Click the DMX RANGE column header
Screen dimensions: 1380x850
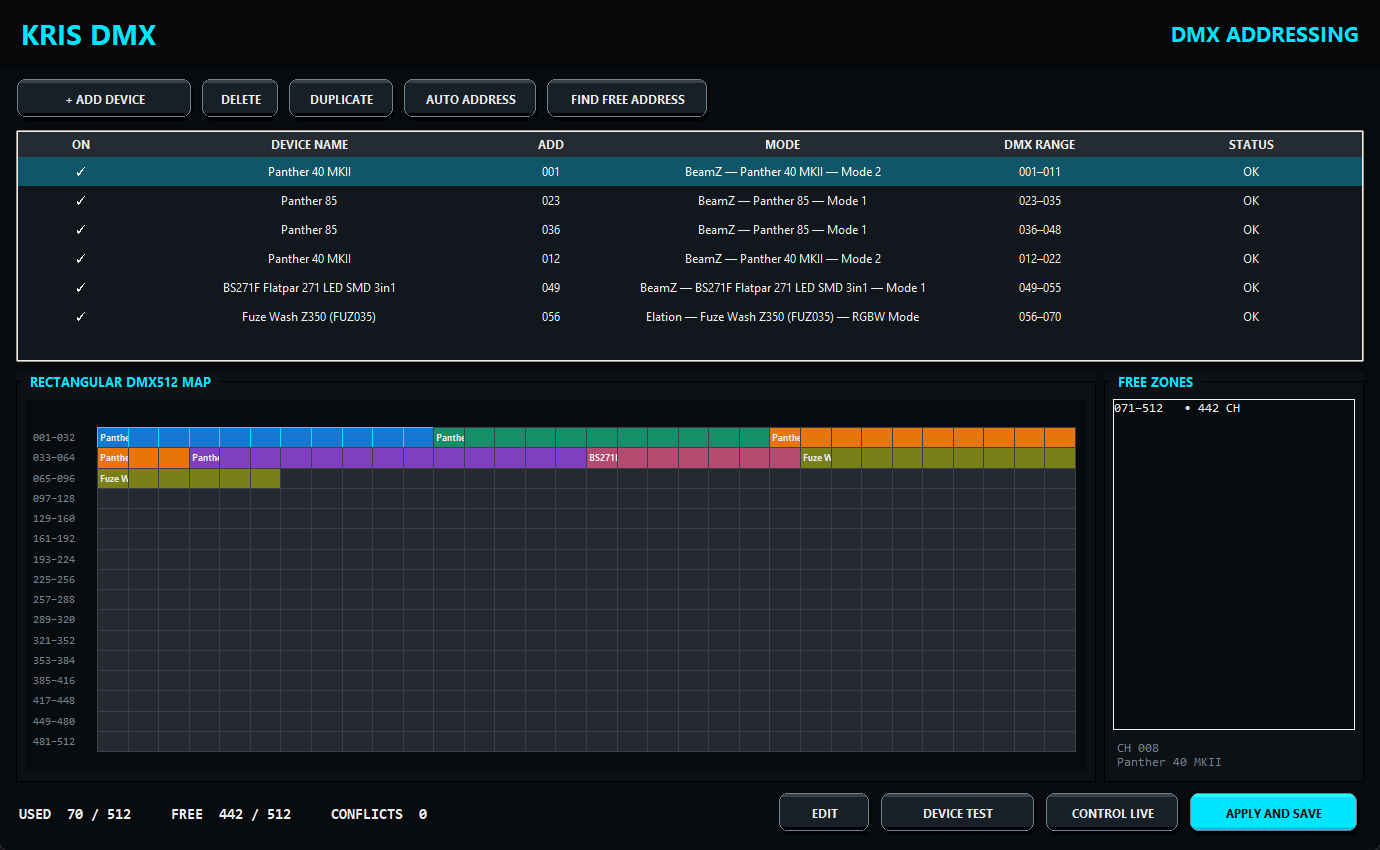click(x=1040, y=145)
